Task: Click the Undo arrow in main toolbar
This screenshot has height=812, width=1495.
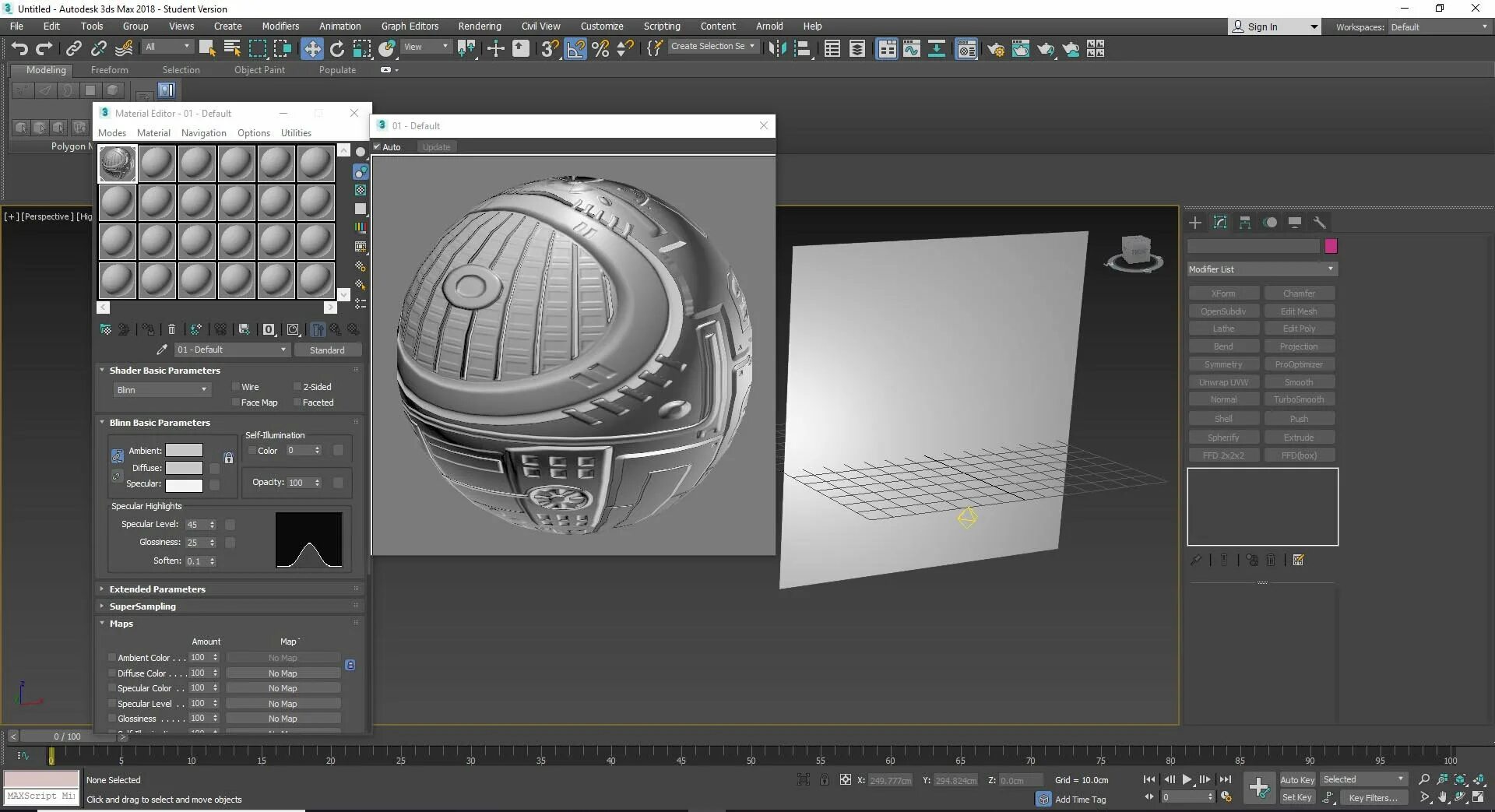Action: click(x=19, y=49)
